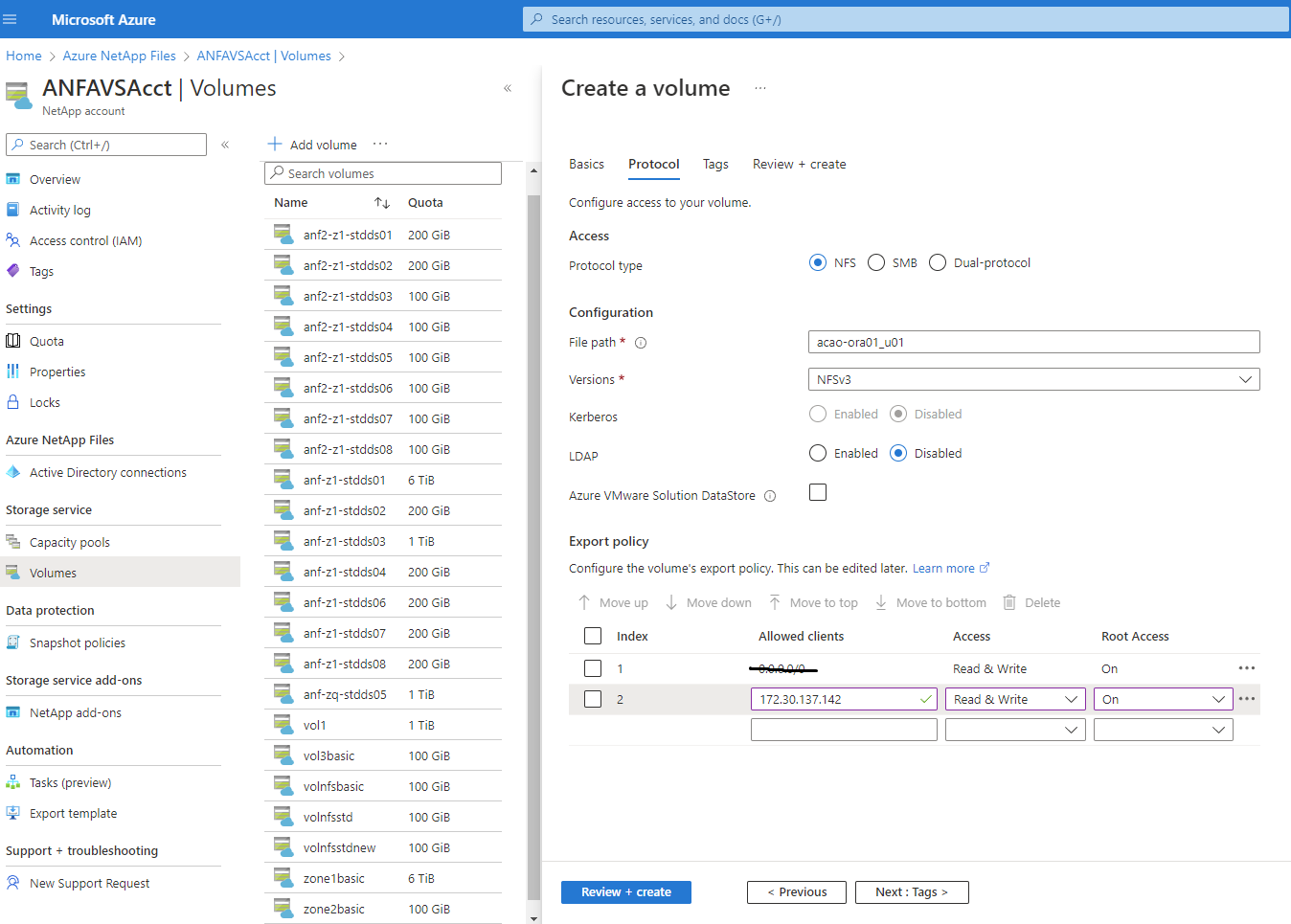This screenshot has height=924, width=1291.
Task: Select the SMB protocol type
Action: pyautogui.click(x=876, y=263)
